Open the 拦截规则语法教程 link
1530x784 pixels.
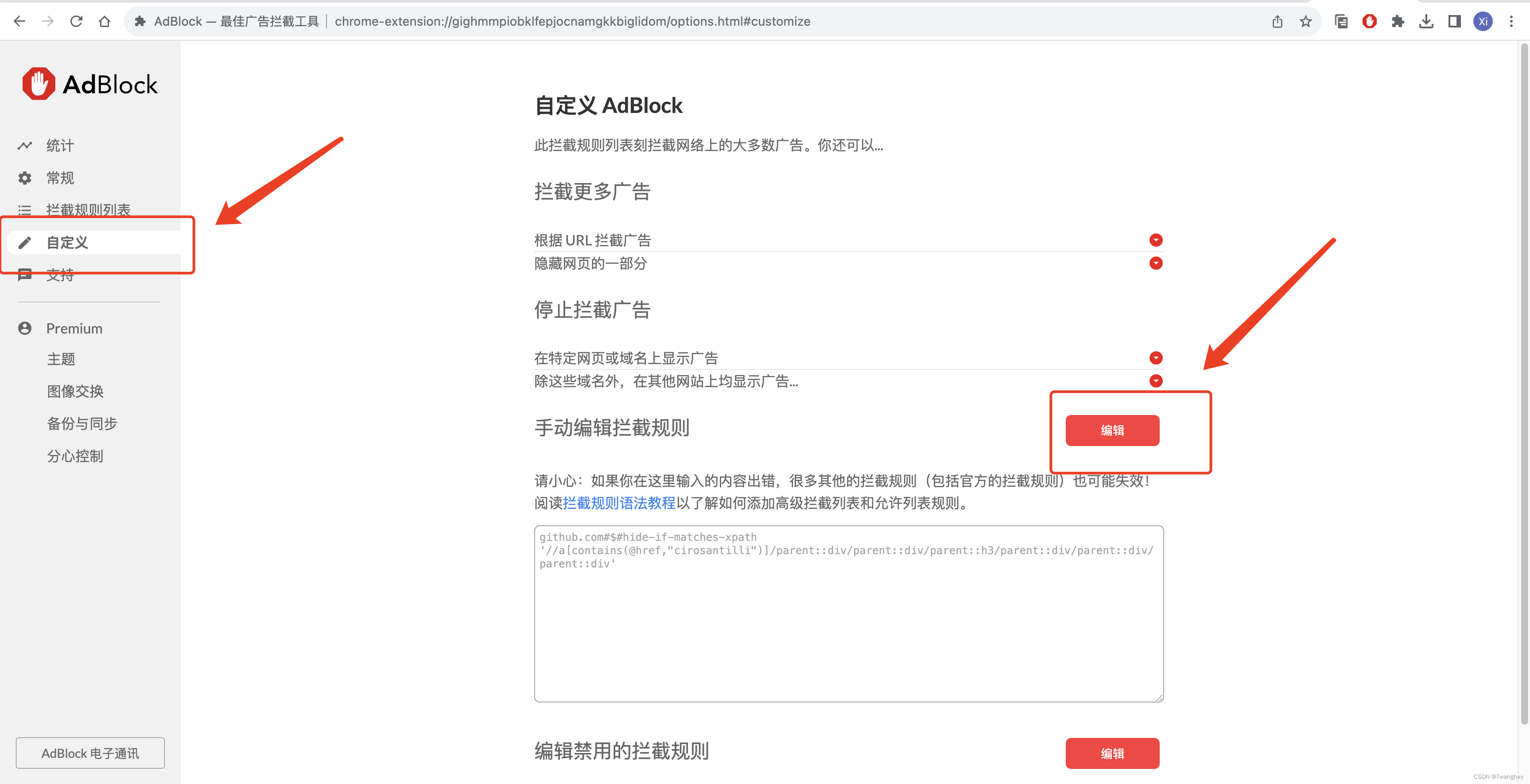[619, 503]
